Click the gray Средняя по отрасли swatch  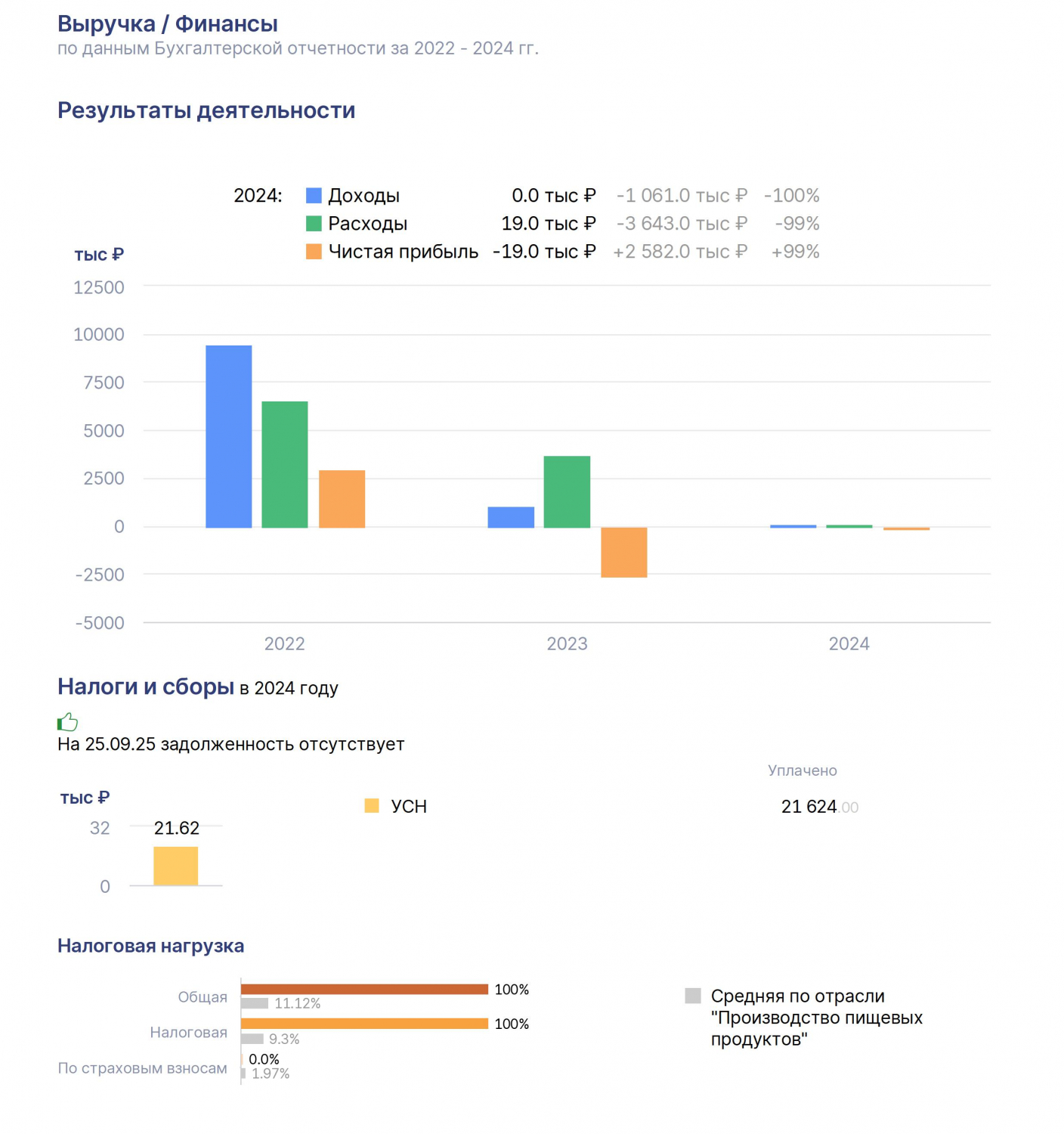pyautogui.click(x=693, y=996)
